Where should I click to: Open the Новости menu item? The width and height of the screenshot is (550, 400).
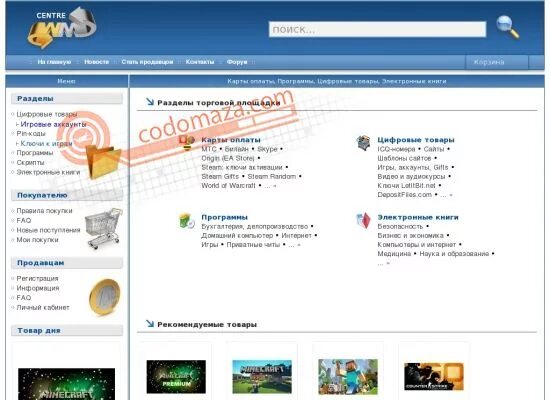coord(96,62)
